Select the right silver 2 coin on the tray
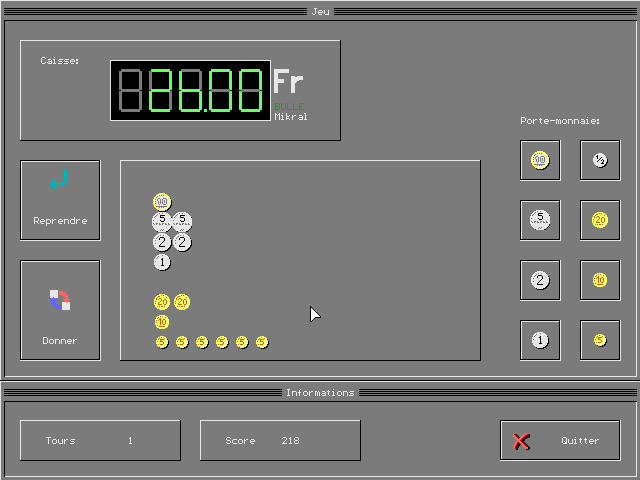Screen dimensions: 640x480 [182, 242]
